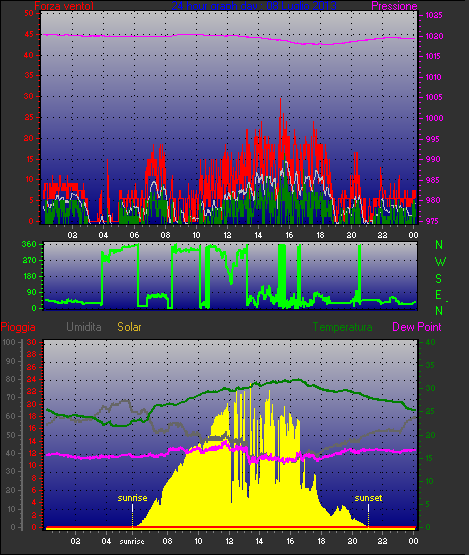Click the 180 value on the wind direction axis
The width and height of the screenshot is (469, 555).
[29, 276]
